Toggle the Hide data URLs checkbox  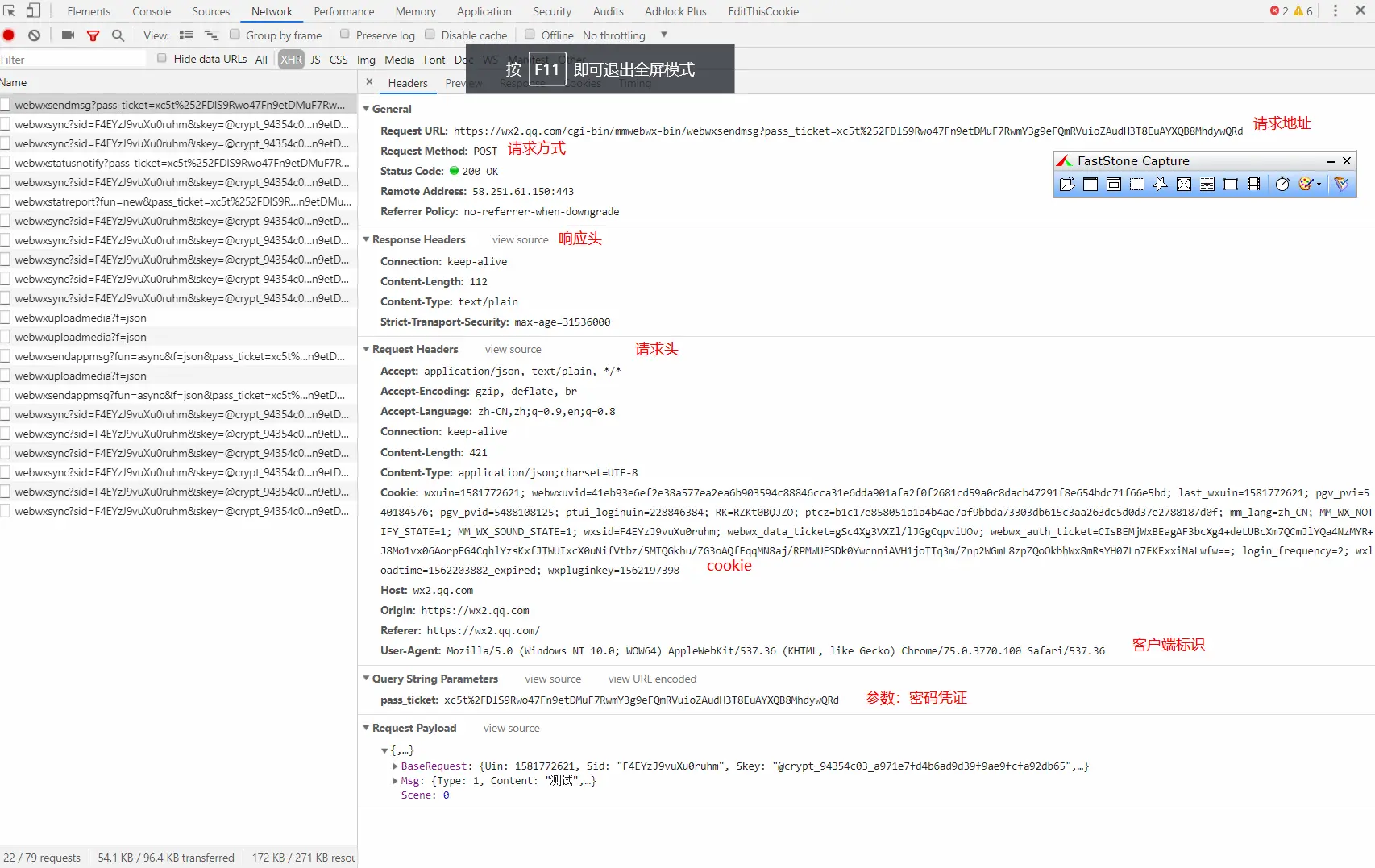[x=162, y=59]
